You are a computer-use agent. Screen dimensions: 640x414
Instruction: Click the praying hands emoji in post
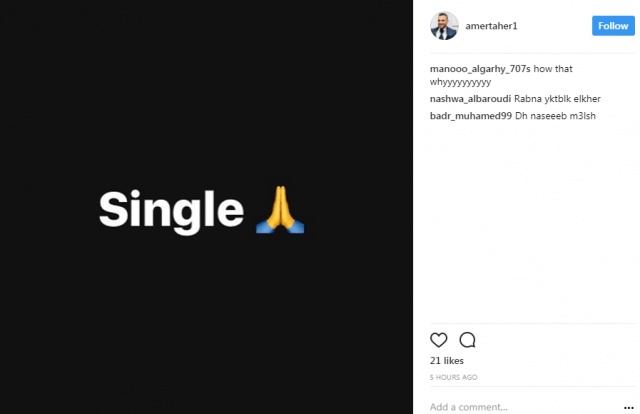[x=280, y=209]
